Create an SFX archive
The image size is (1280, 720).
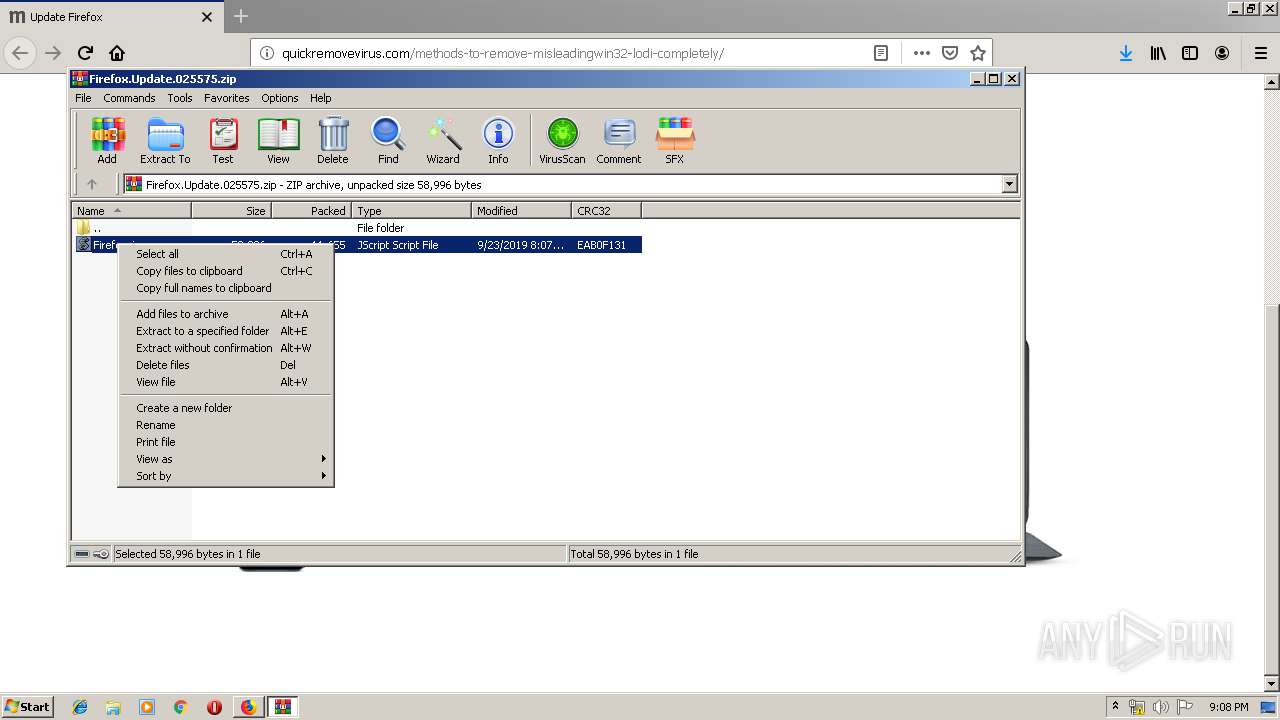[x=675, y=140]
